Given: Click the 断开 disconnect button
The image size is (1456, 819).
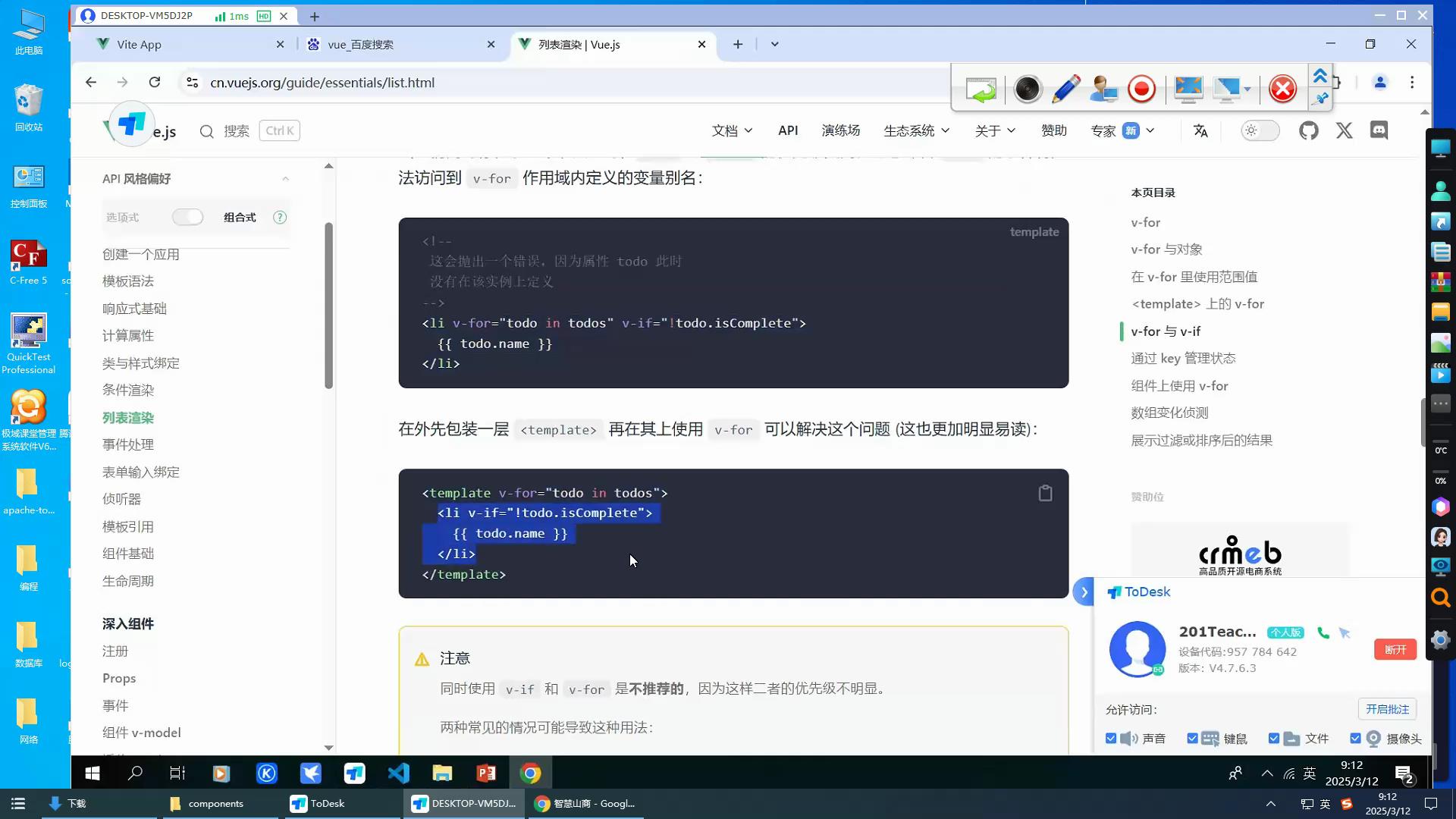Looking at the screenshot, I should point(1395,650).
